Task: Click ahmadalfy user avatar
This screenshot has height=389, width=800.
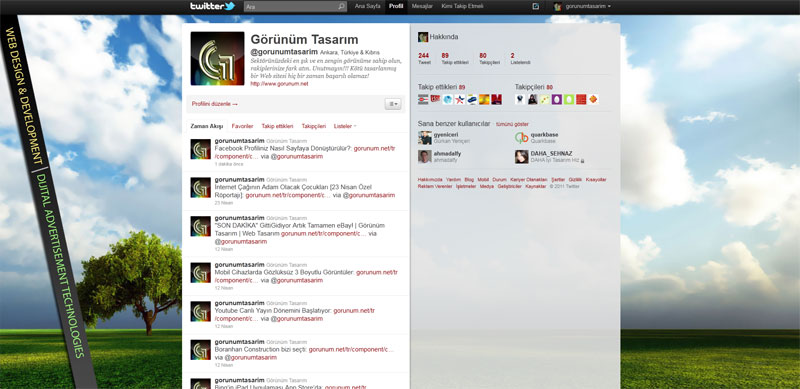Action: pyautogui.click(x=424, y=157)
